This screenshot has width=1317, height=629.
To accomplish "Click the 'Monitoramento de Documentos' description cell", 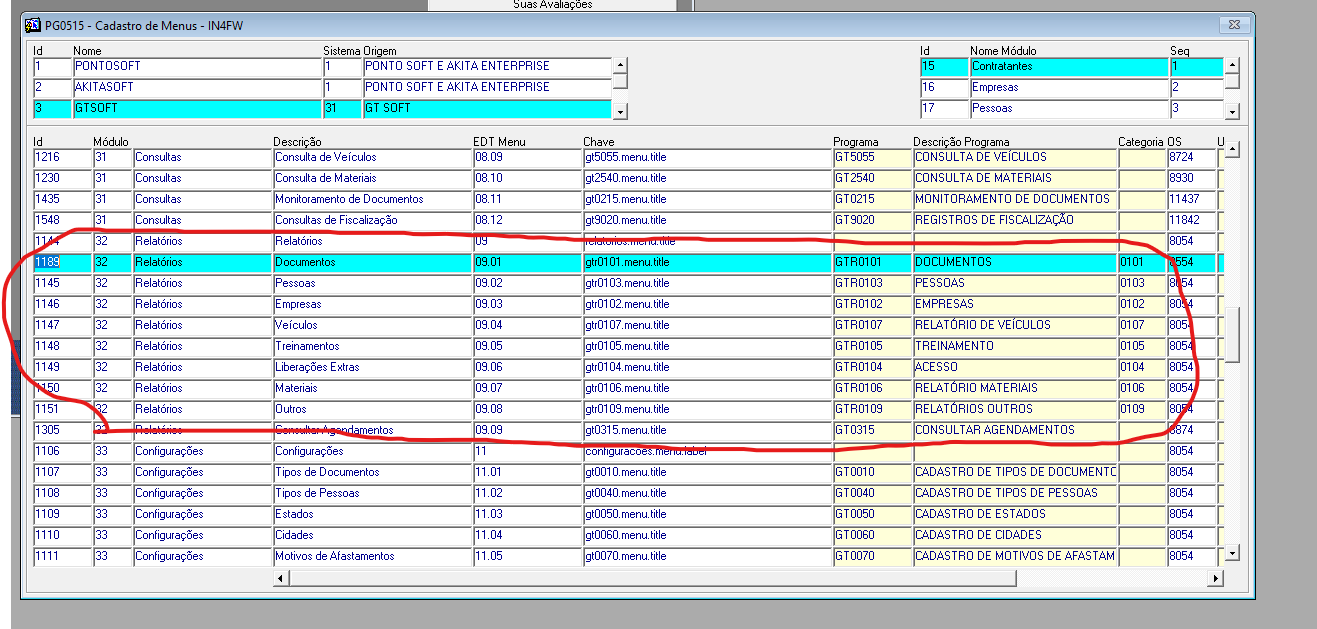I will [x=372, y=199].
